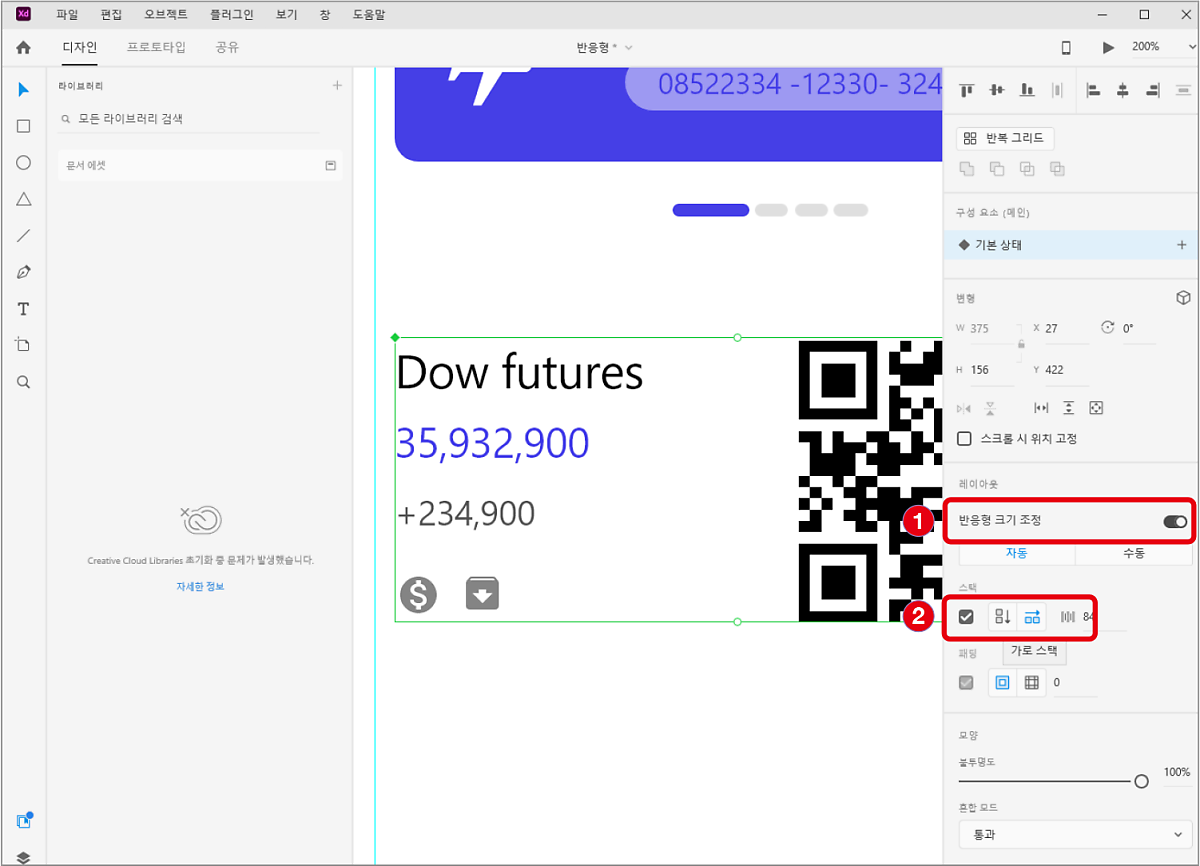The image size is (1200, 866).
Task: Select the Text tool
Action: click(24, 309)
